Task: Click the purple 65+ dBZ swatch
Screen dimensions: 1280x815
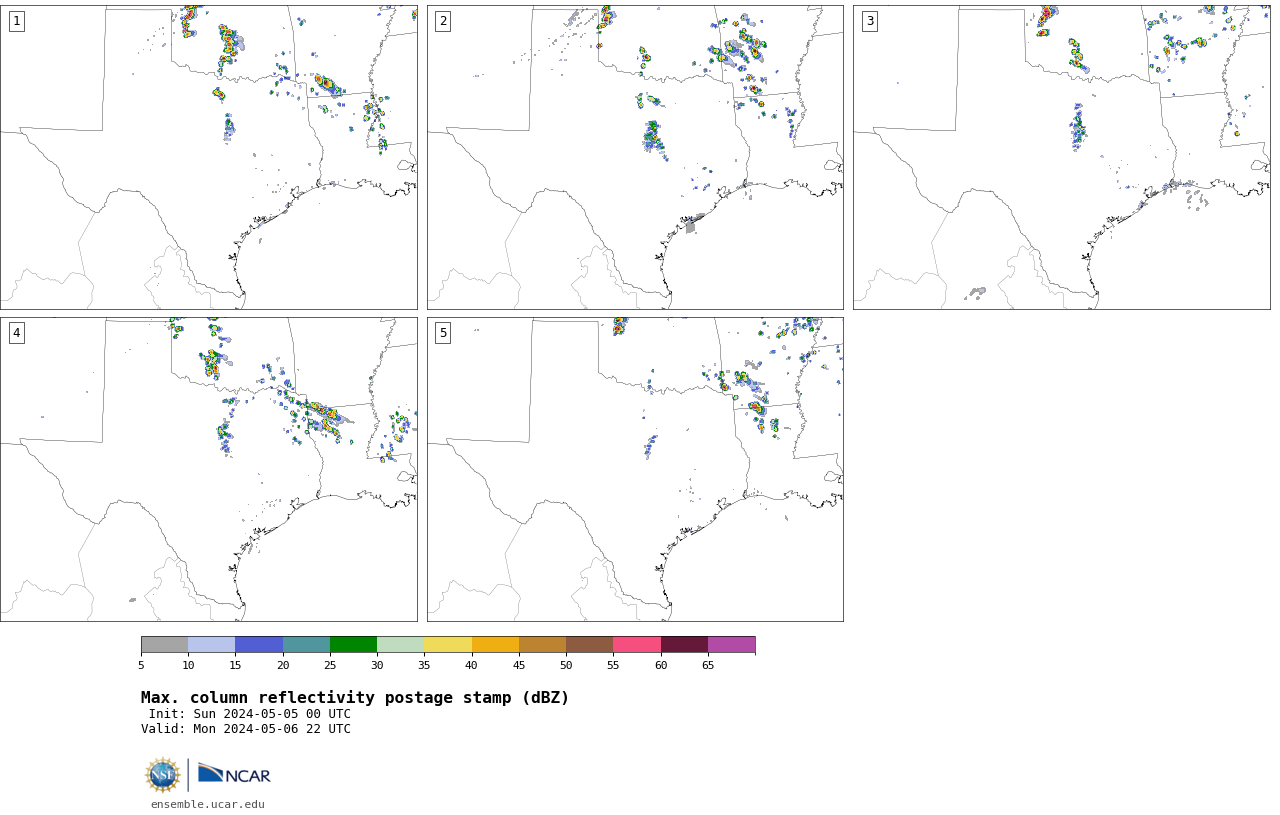Action: pos(732,644)
